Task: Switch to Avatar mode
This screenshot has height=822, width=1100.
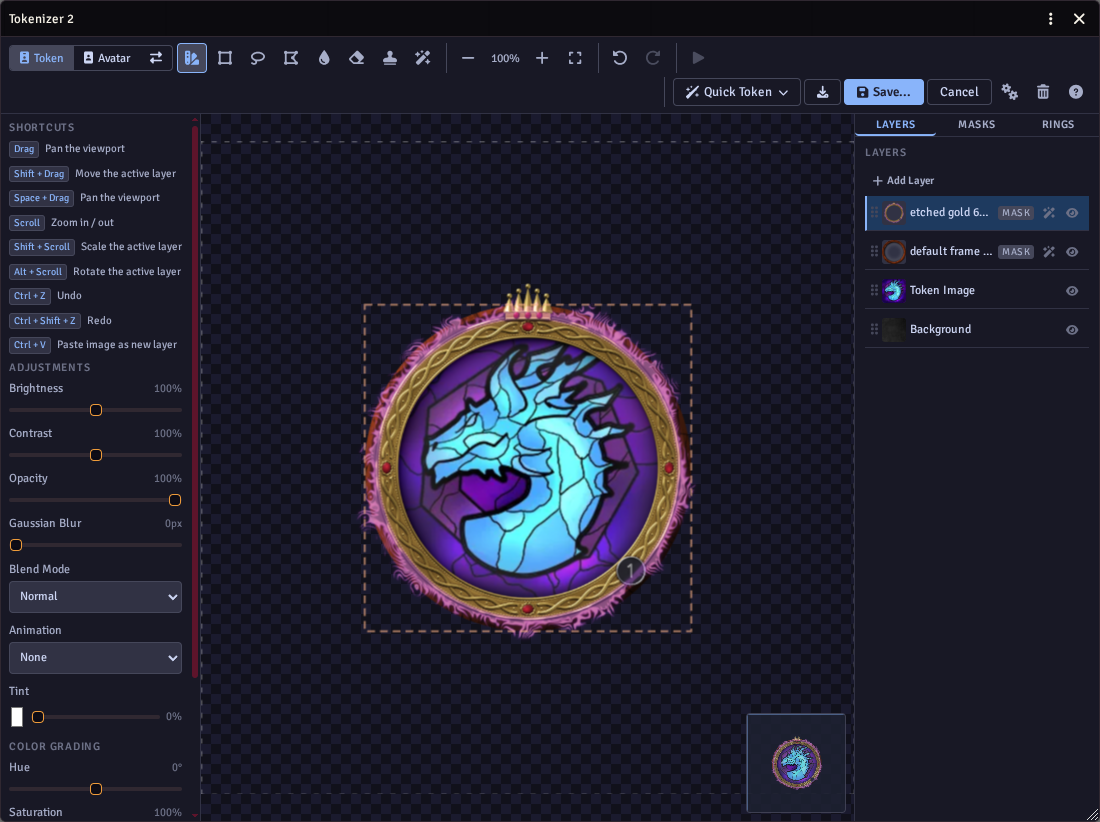Action: point(107,58)
